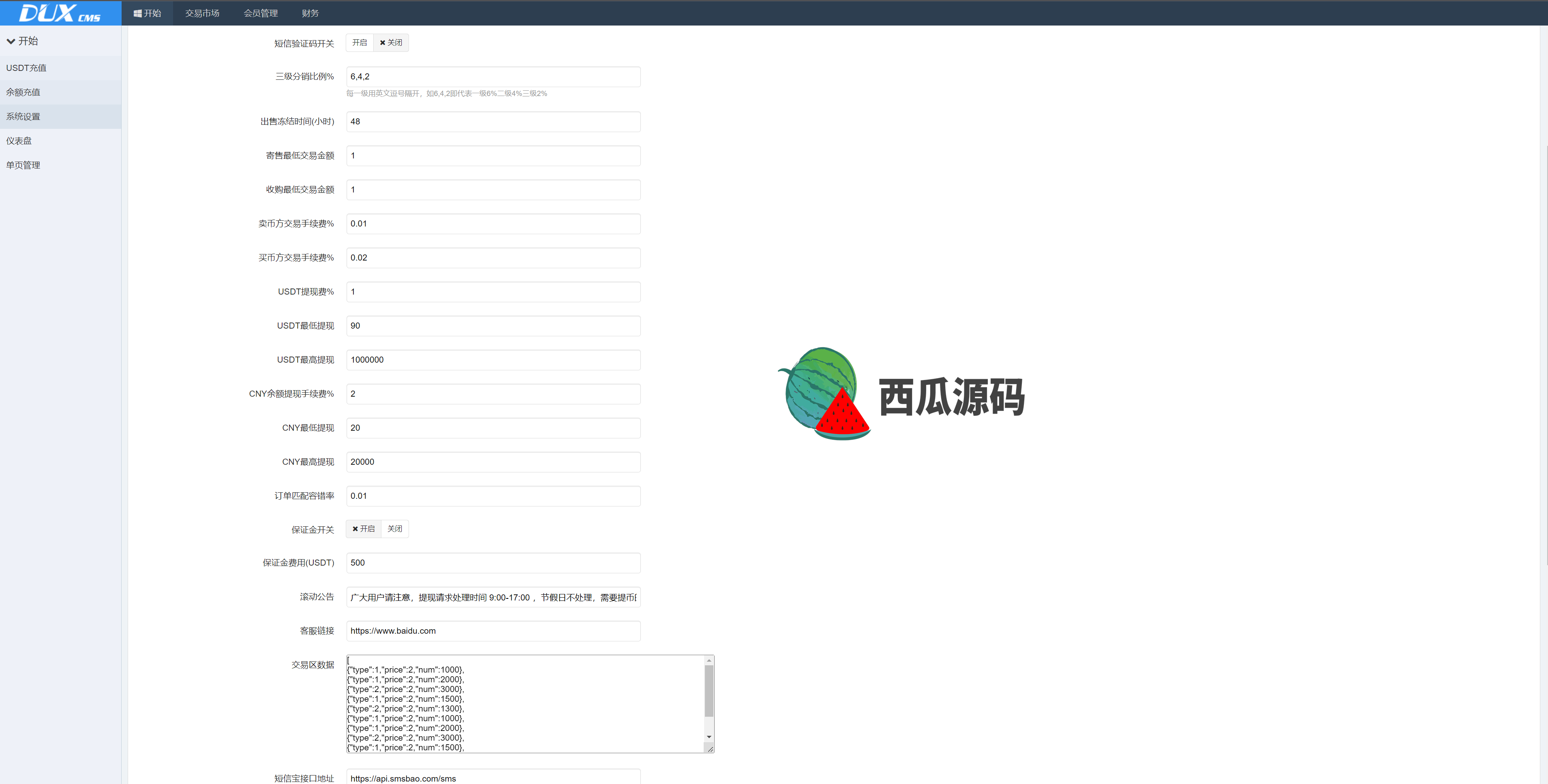Click the 交易区数据 textarea resize handle
Screen dimensions: 1548x784
coord(710,749)
